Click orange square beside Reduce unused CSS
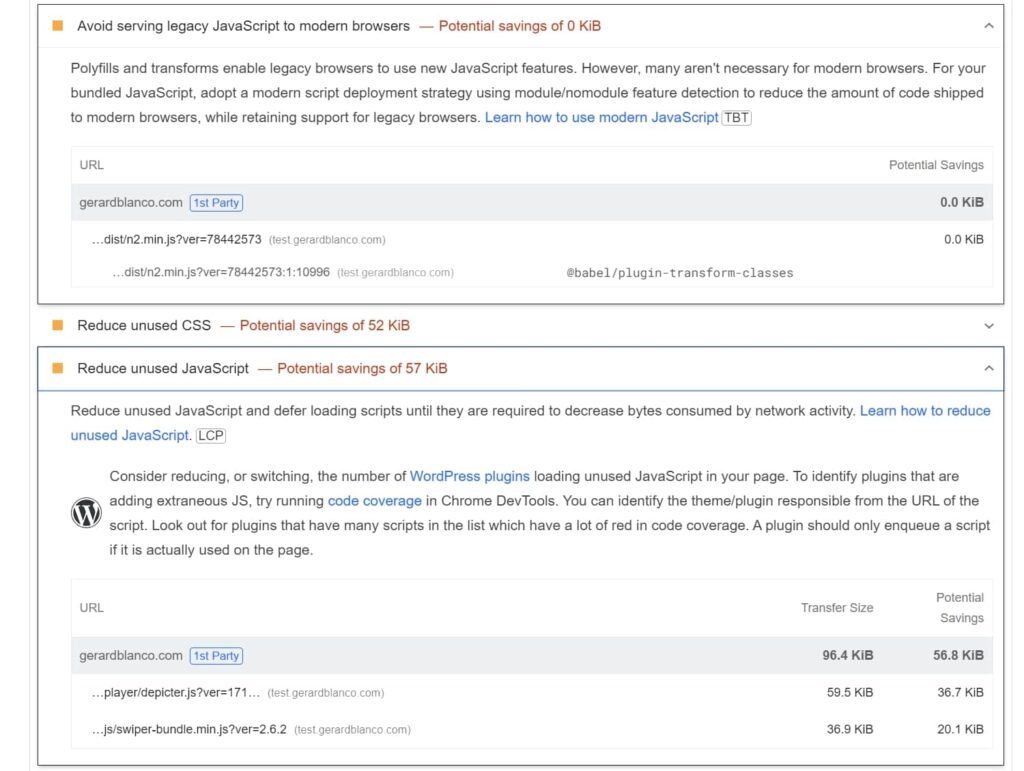1024x771 pixels. click(x=58, y=325)
